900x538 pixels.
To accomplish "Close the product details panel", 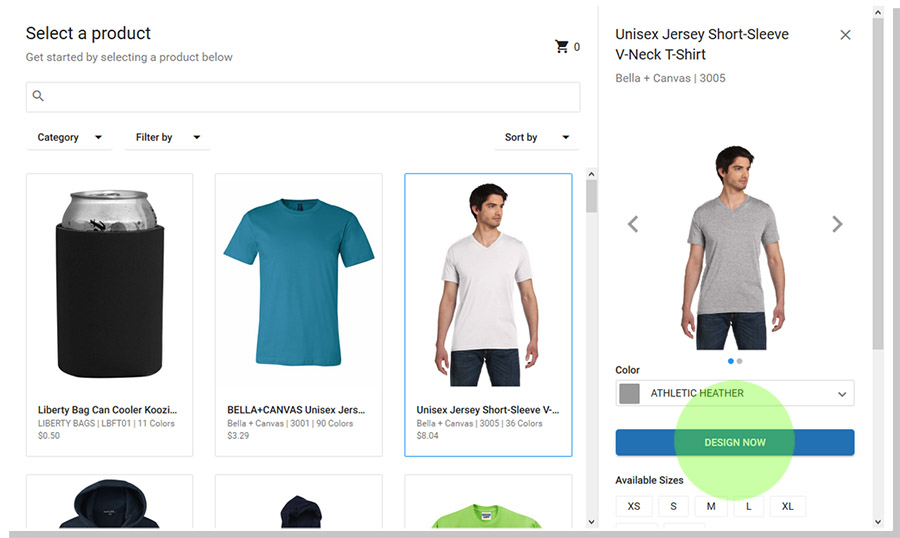I will (x=845, y=35).
